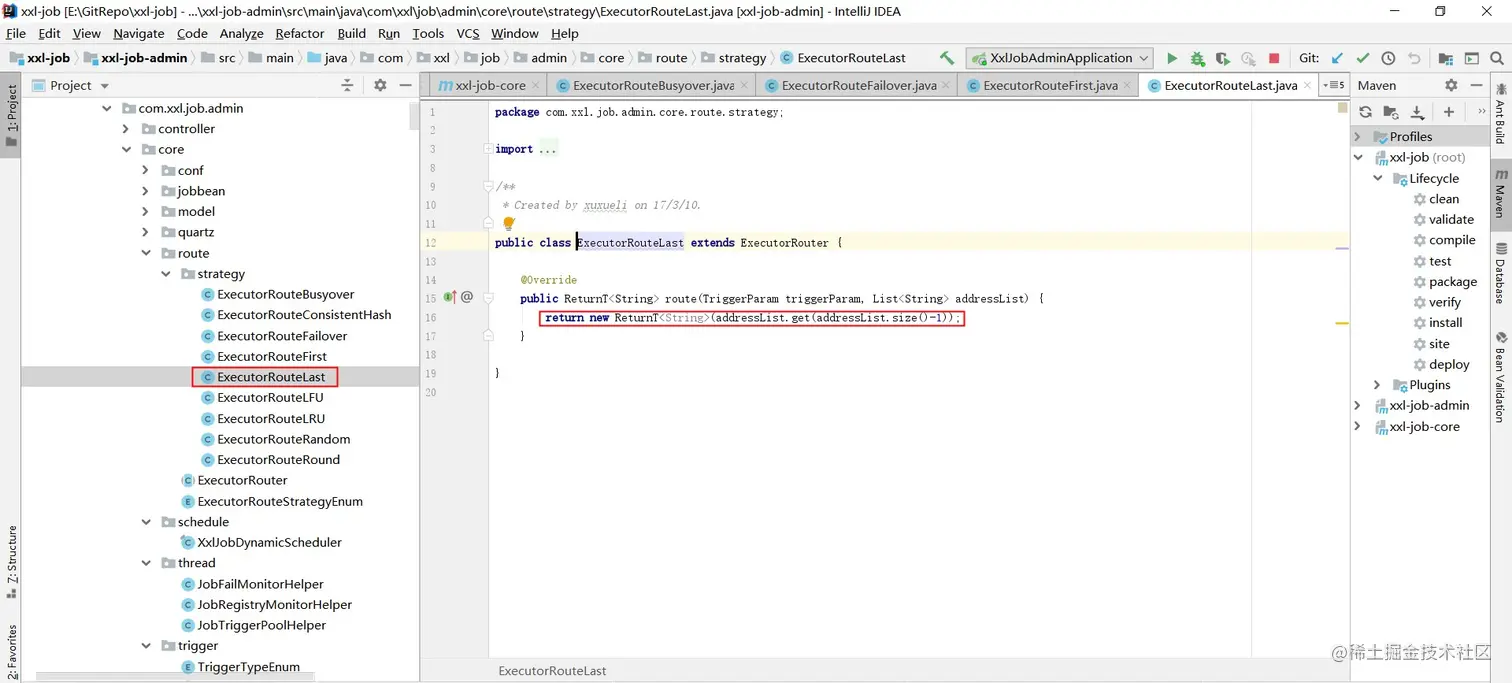Click the yellow warning stripe marker
This screenshot has width=1512, height=683.
click(x=1342, y=323)
